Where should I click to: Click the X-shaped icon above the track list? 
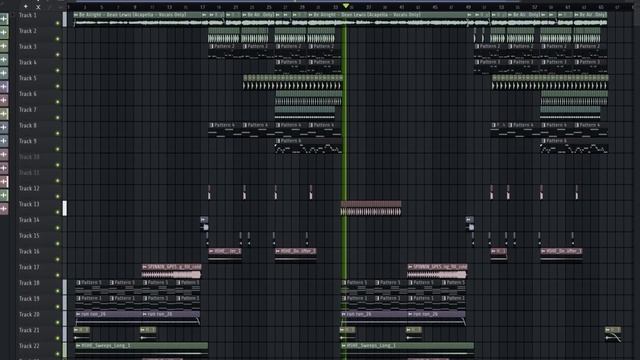pos(38,7)
